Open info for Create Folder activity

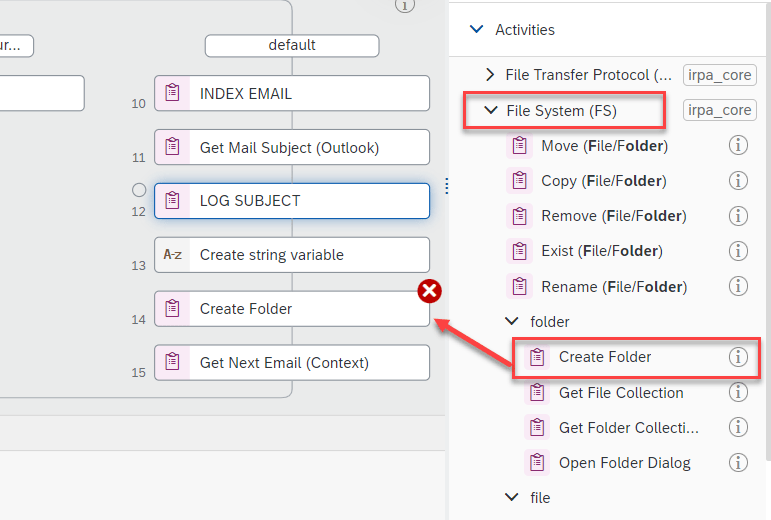tap(738, 357)
